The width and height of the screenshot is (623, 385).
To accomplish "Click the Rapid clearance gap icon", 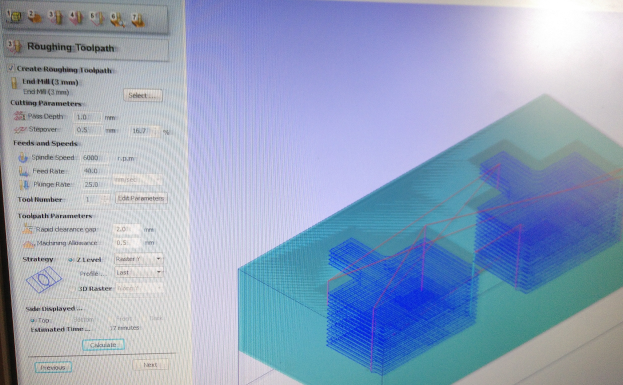I will (27, 228).
